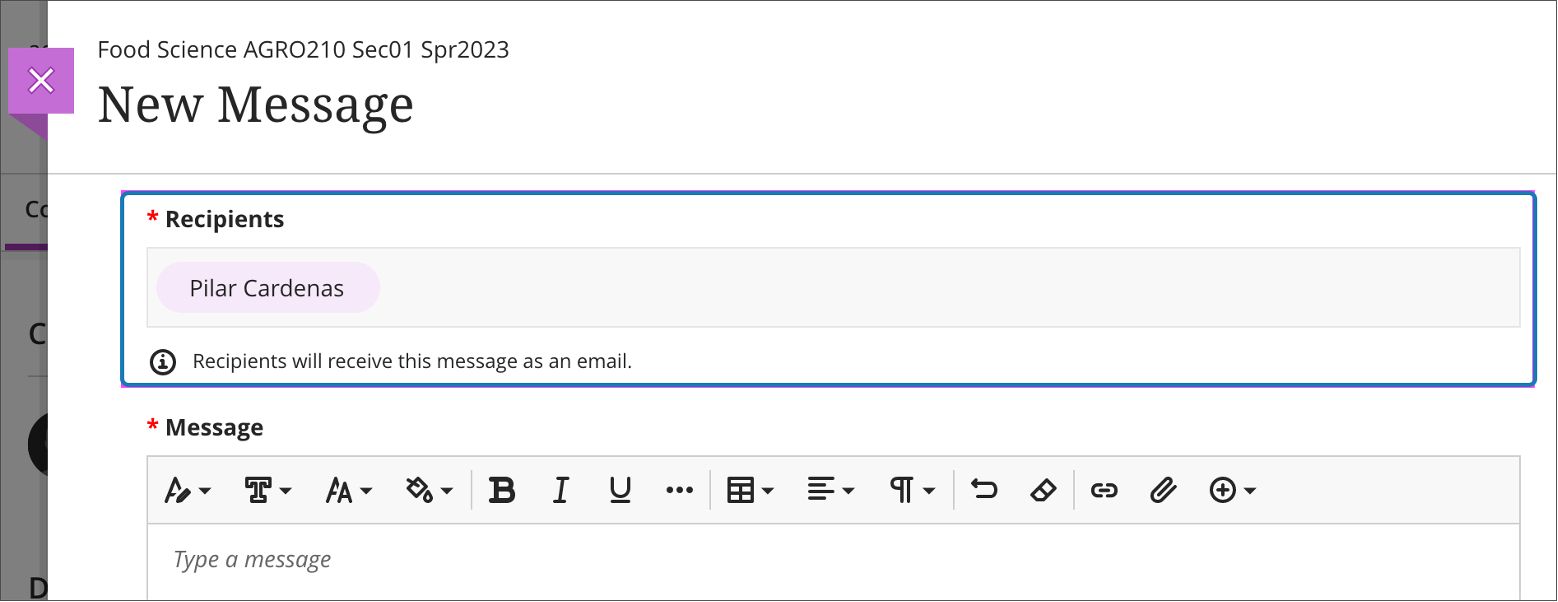The width and height of the screenshot is (1558, 602).
Task: Open the insert table dropdown
Action: (750, 490)
